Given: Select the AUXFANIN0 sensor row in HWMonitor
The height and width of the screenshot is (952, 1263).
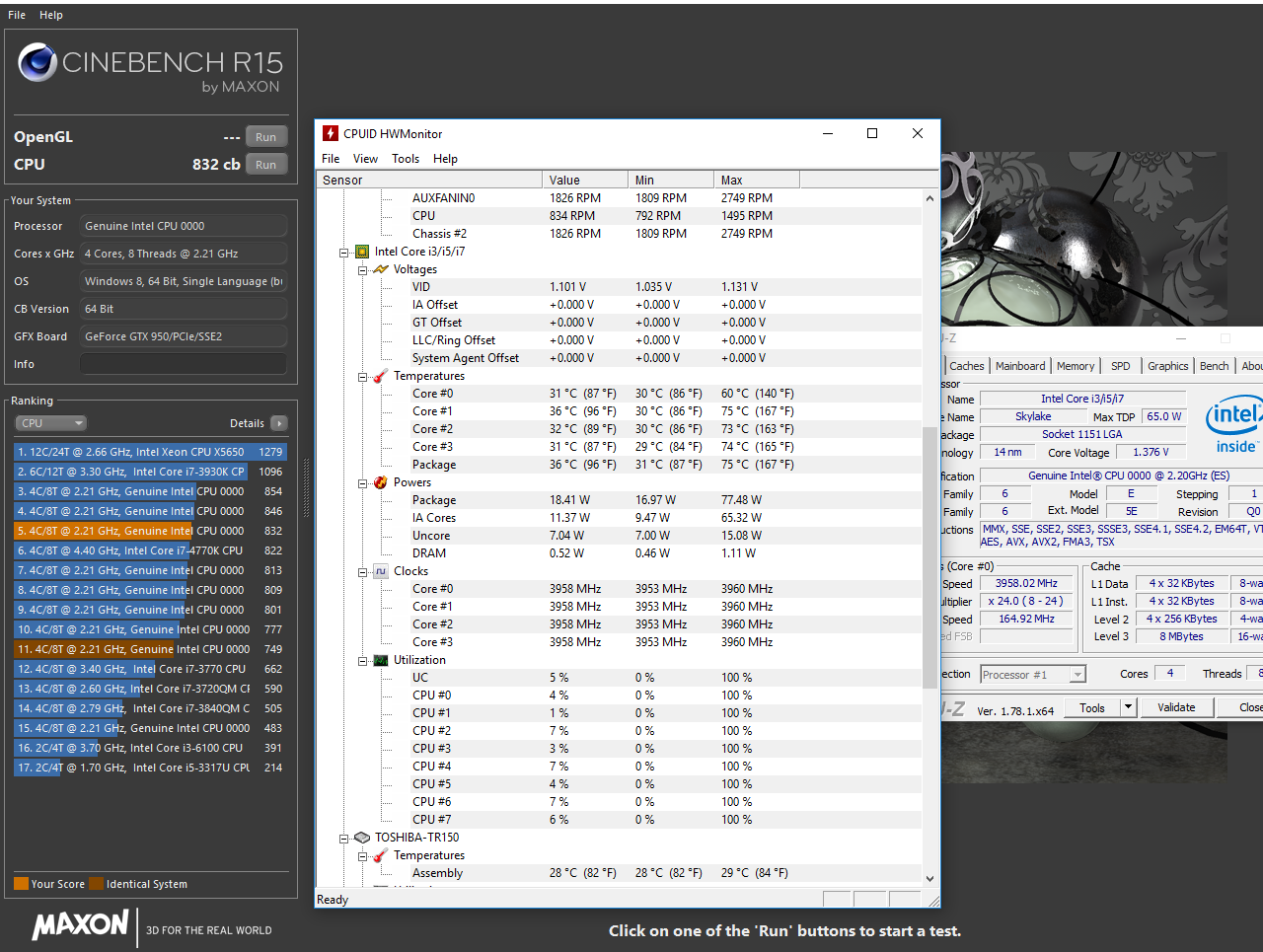Looking at the screenshot, I should pyautogui.click(x=620, y=198).
